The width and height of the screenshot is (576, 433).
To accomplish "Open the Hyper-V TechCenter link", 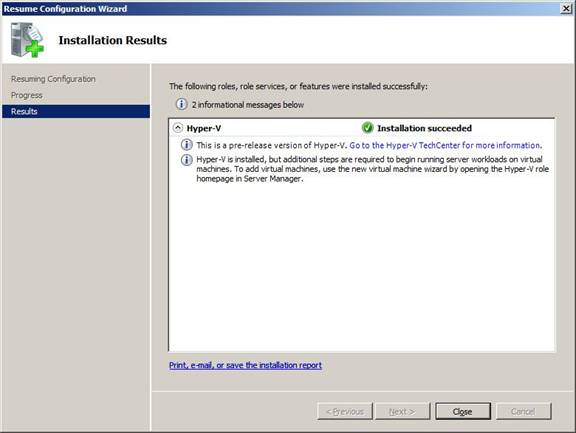I will pyautogui.click(x=446, y=145).
